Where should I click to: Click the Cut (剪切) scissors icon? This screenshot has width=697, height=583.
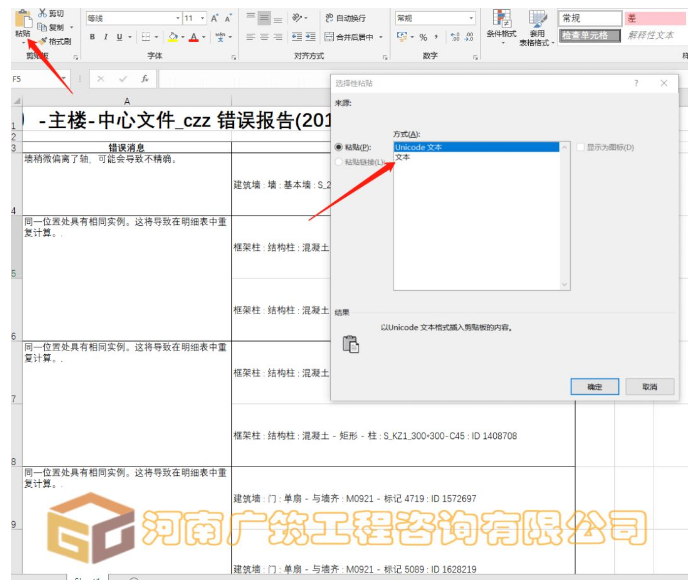[x=42, y=13]
